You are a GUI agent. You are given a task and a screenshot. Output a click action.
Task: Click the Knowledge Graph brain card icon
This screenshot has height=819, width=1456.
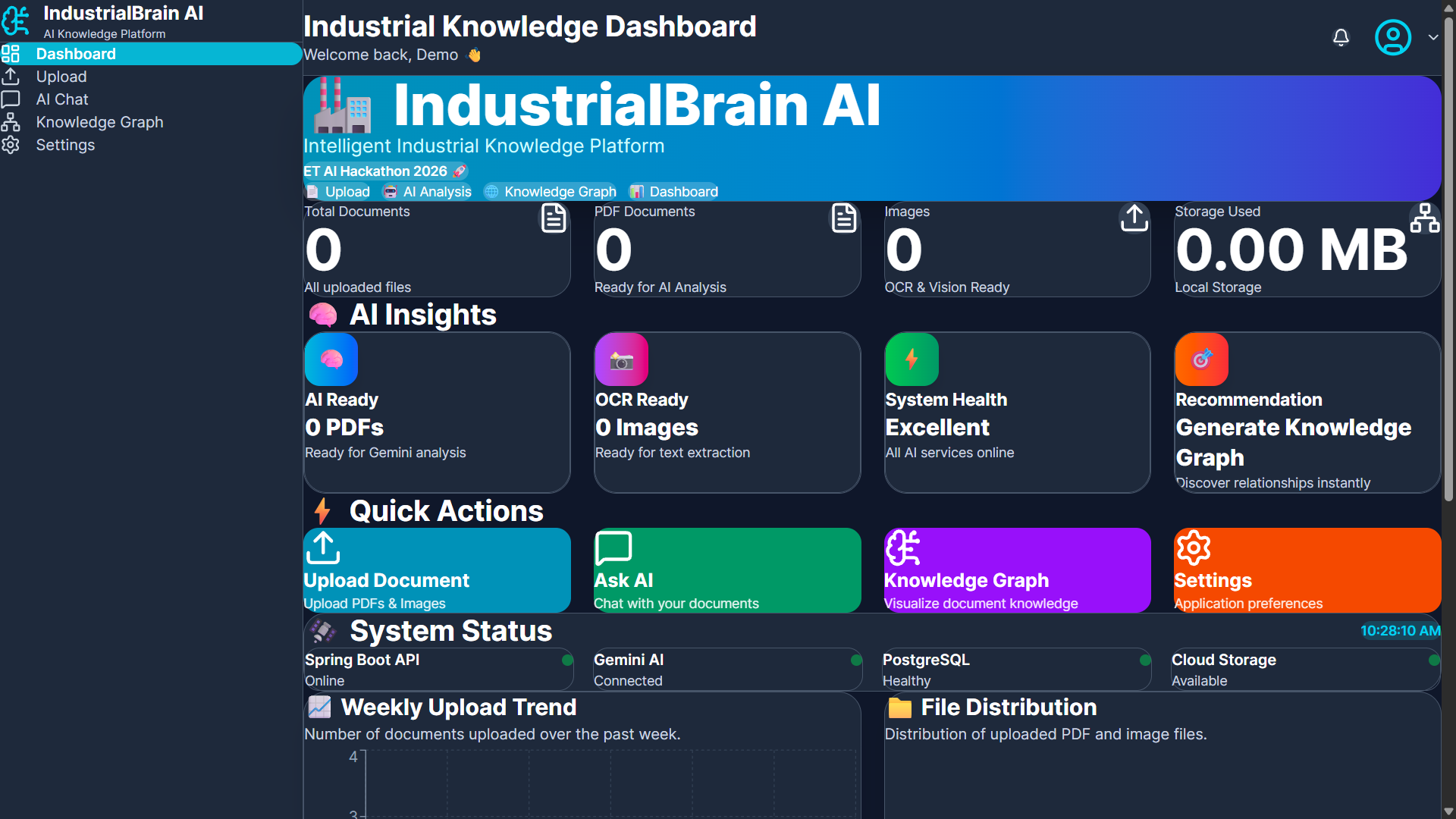(x=903, y=548)
